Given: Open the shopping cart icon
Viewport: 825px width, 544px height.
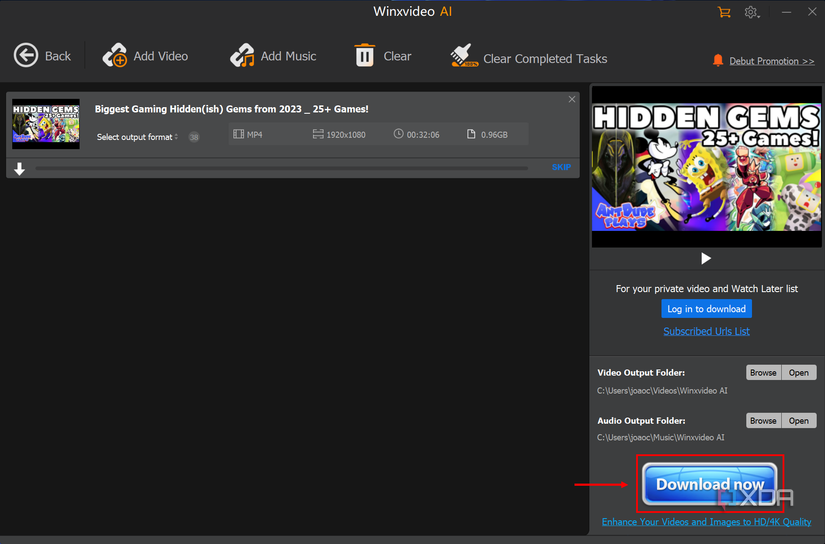Looking at the screenshot, I should pyautogui.click(x=724, y=12).
